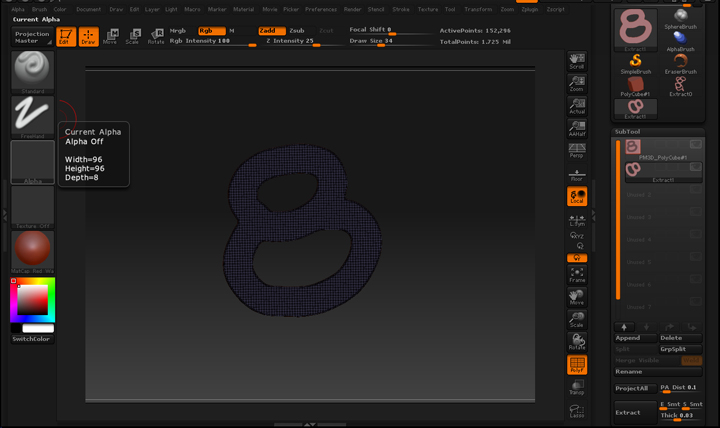Select the SimpleBrush tool

click(x=636, y=64)
